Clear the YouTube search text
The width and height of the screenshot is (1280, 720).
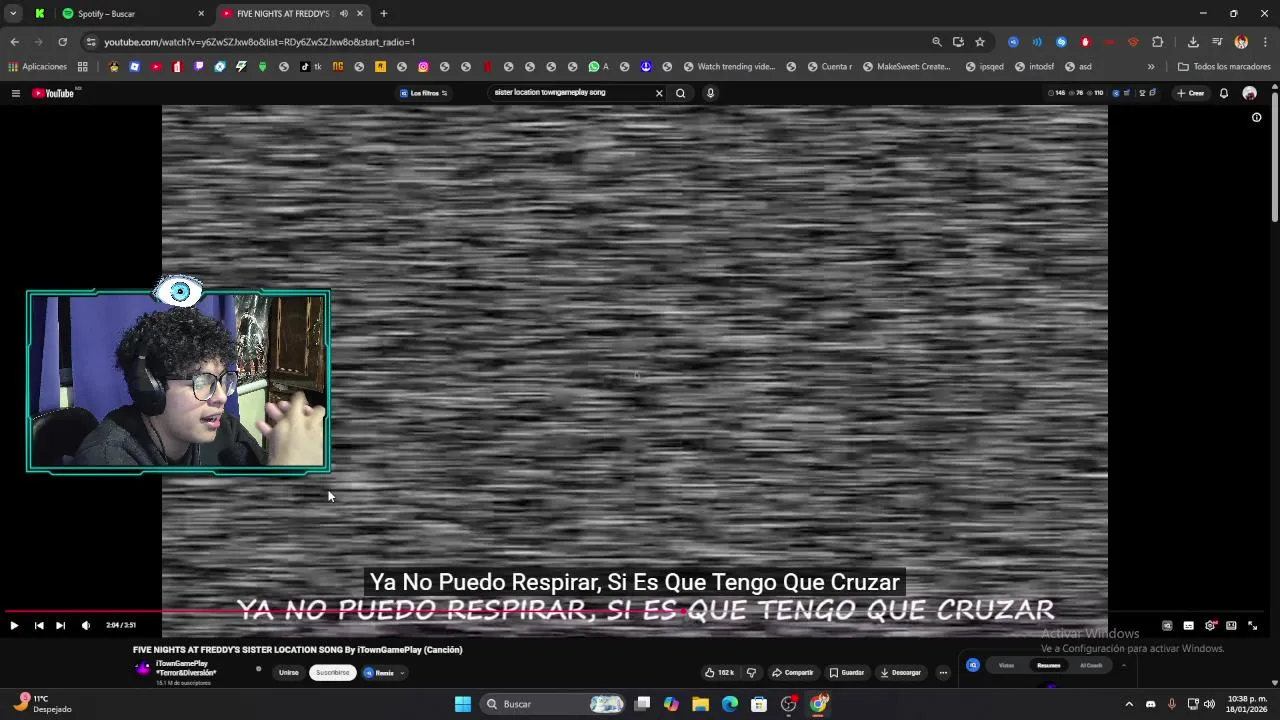point(659,93)
